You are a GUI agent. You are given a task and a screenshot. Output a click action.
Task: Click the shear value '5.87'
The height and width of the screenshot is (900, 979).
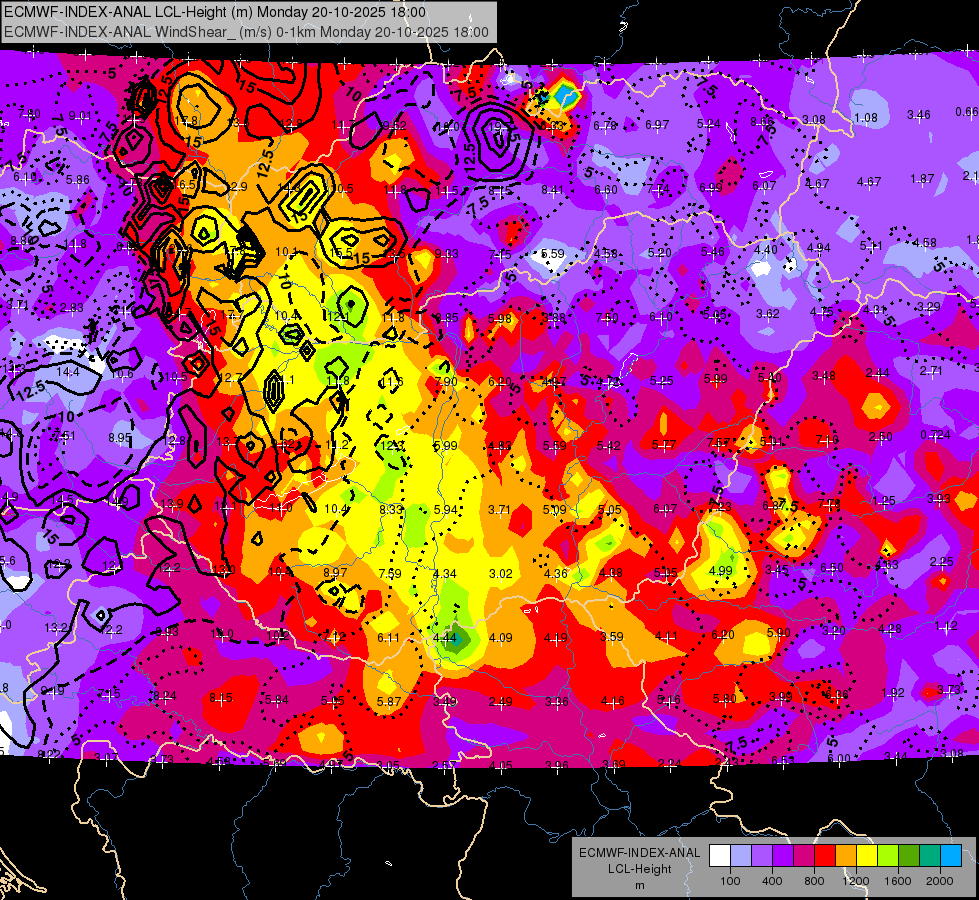pyautogui.click(x=389, y=702)
